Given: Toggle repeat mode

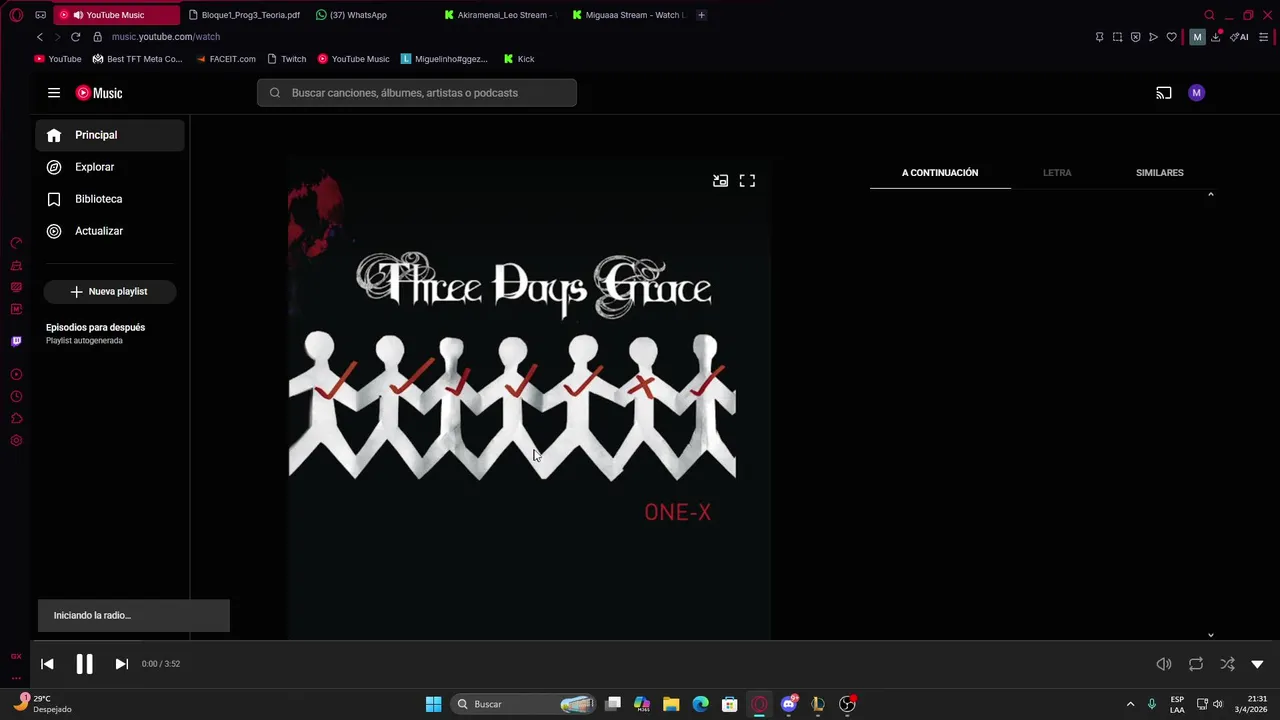Looking at the screenshot, I should click(1196, 664).
